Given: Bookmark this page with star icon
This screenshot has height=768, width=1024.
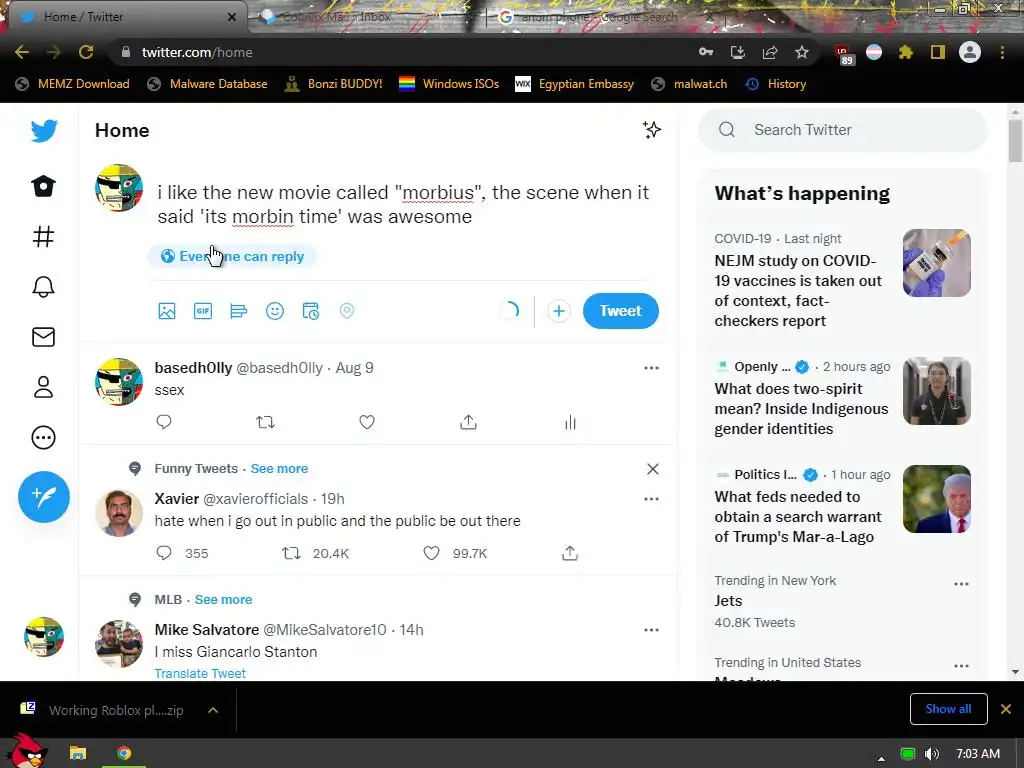Looking at the screenshot, I should [802, 52].
